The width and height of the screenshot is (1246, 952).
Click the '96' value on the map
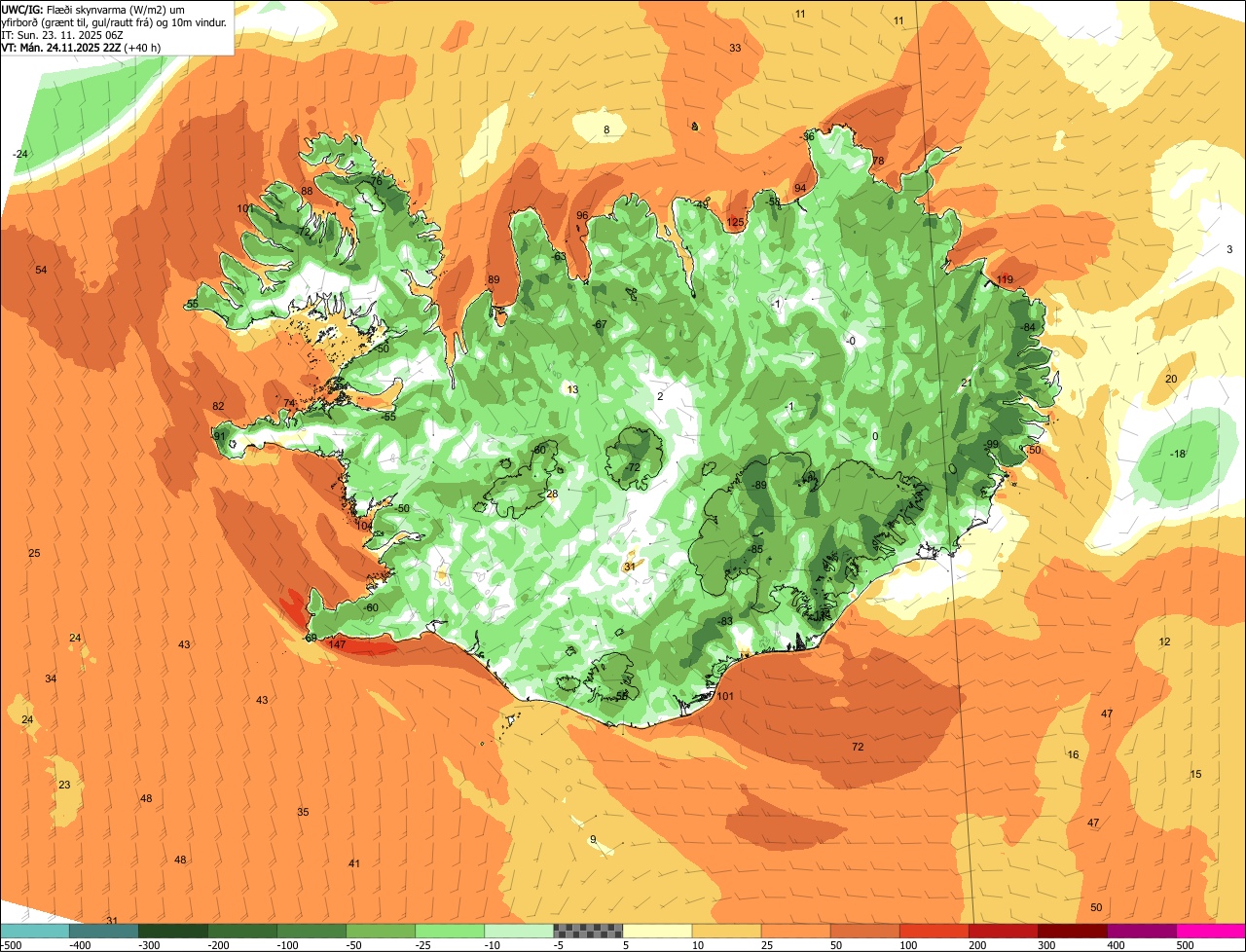(x=582, y=215)
